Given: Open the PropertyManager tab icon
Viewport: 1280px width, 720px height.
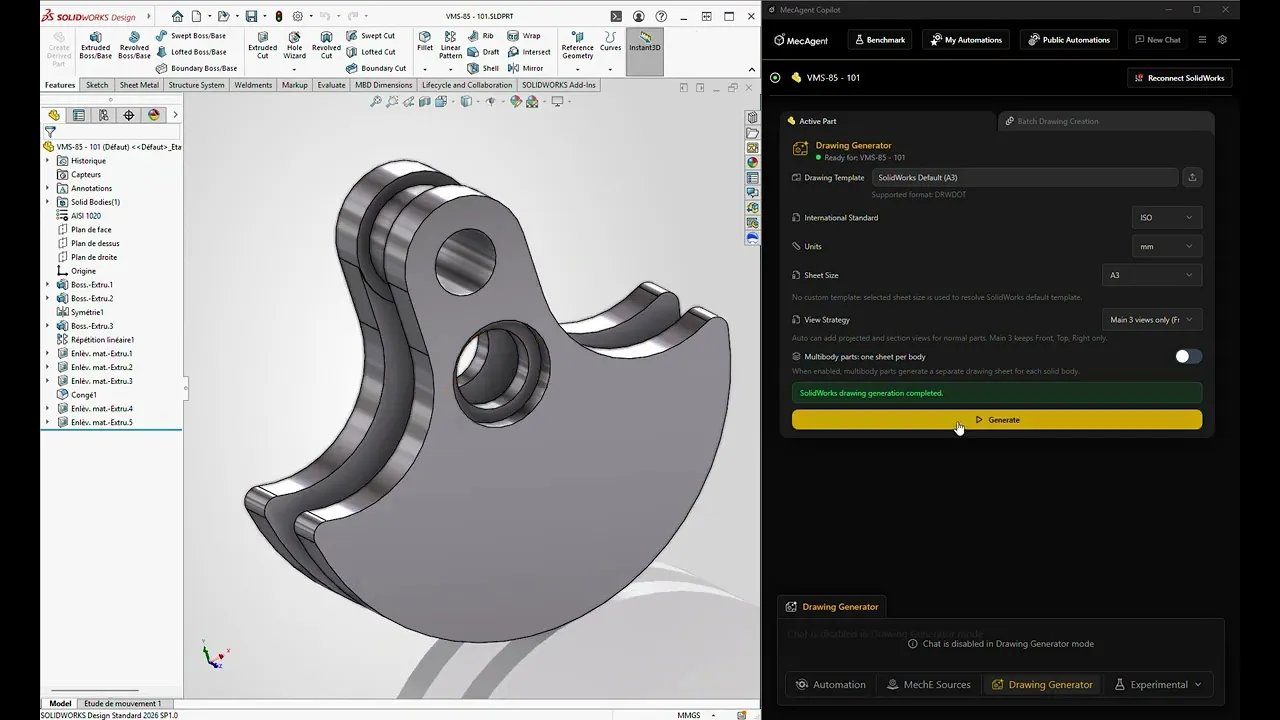Looking at the screenshot, I should (x=79, y=115).
